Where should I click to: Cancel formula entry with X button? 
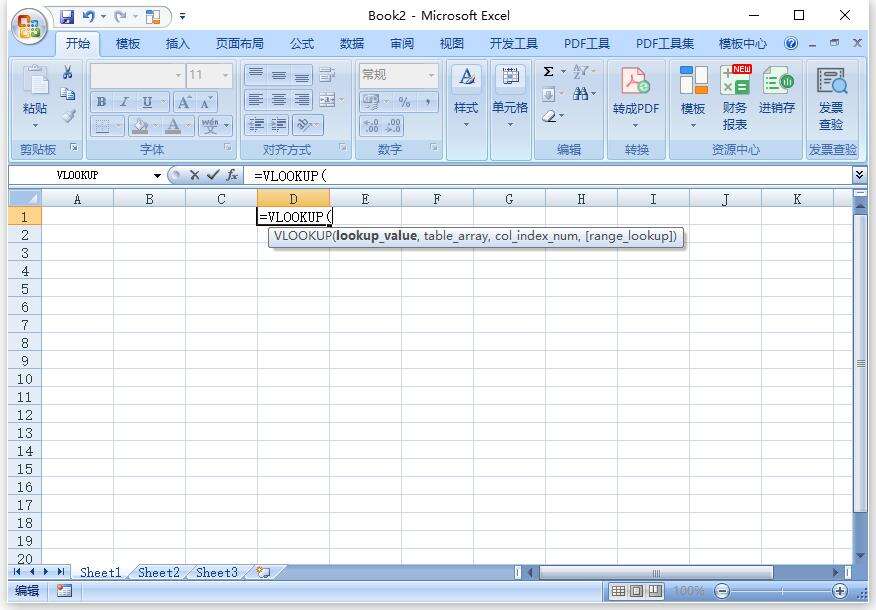[194, 175]
